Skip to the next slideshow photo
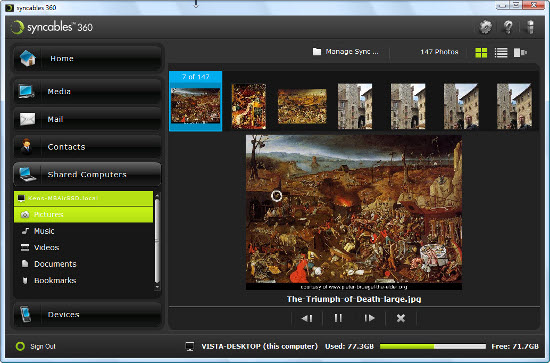 369,318
